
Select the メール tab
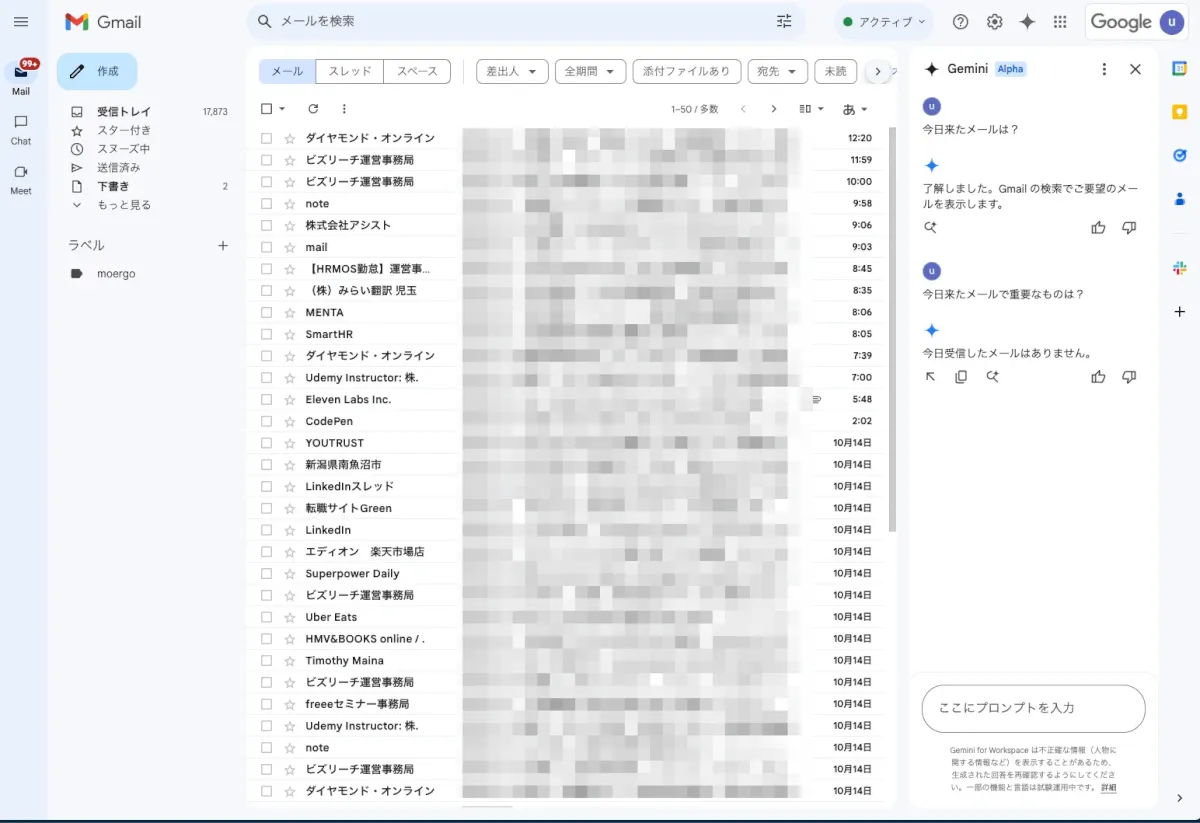(x=287, y=72)
